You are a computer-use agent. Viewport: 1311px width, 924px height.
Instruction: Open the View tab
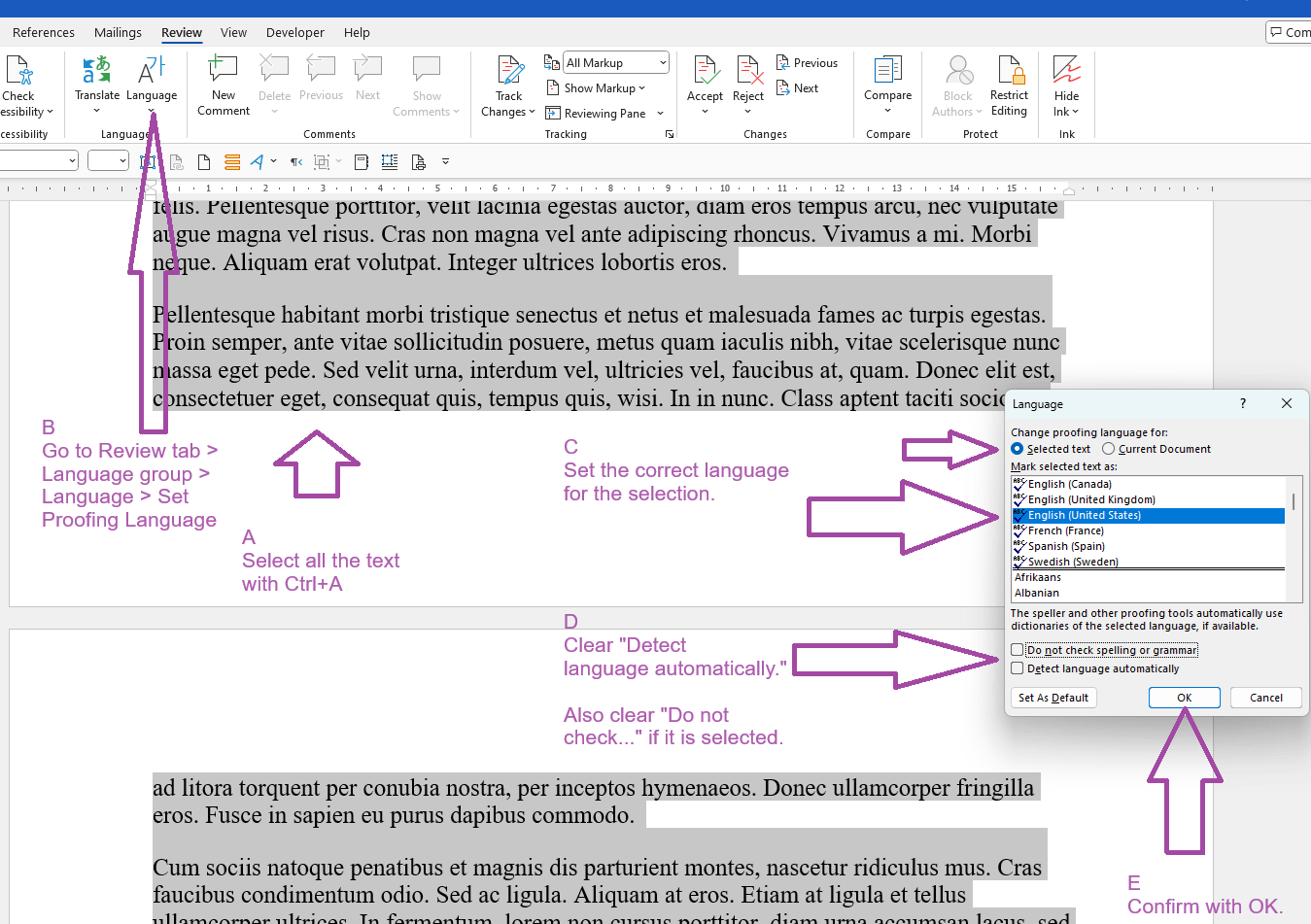coord(233,32)
